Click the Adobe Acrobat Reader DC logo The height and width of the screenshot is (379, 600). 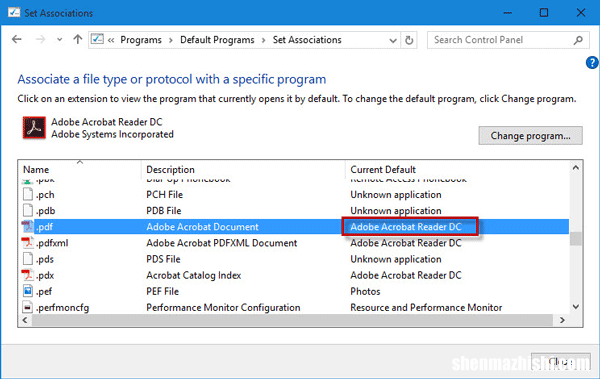pos(34,127)
